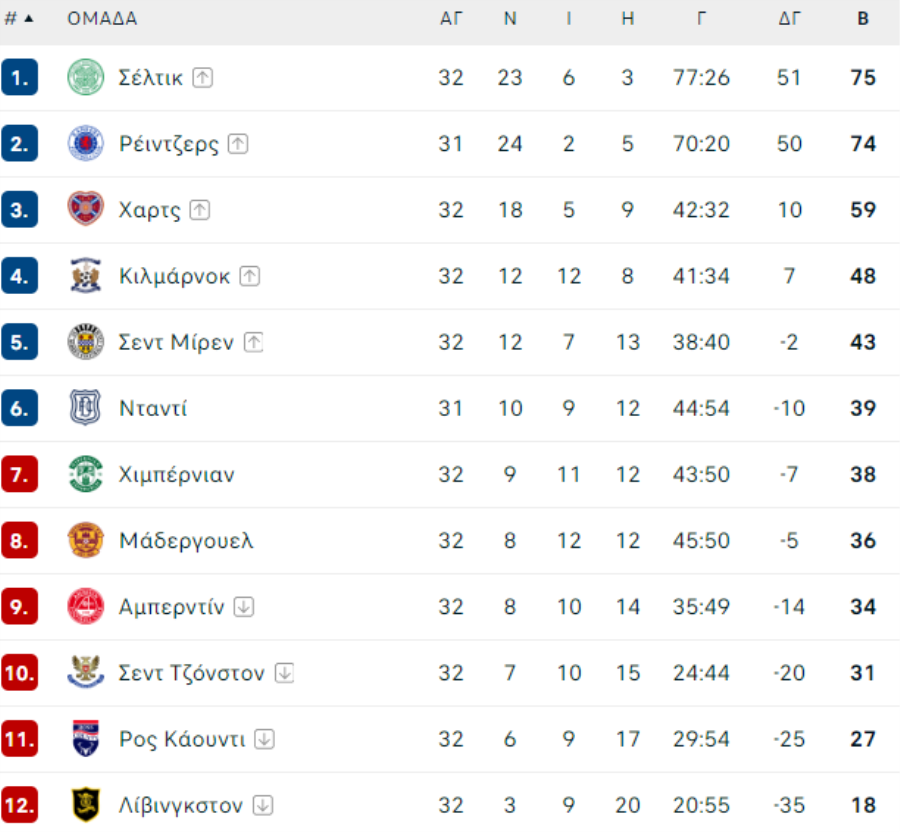Open the Ρέιντζερς team link
The width and height of the screenshot is (900, 832).
tap(169, 144)
